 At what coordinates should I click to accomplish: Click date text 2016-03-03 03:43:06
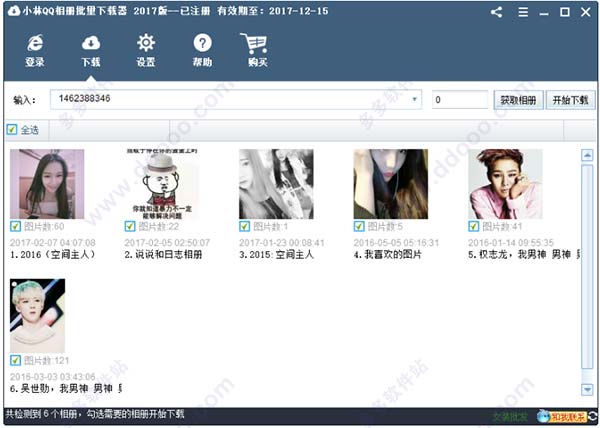point(53,377)
